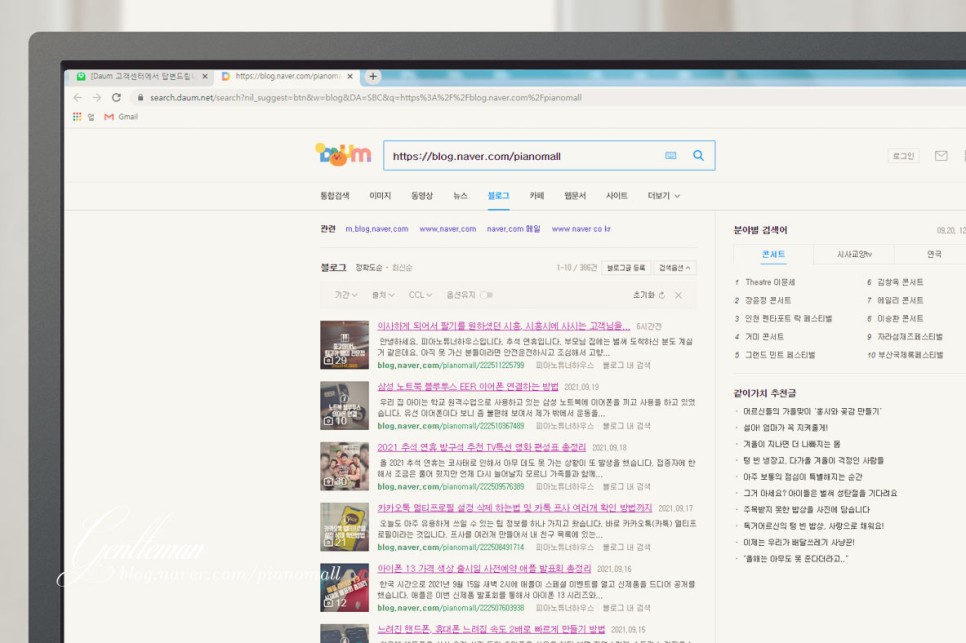Open the virtual keyboard icon in search box
The height and width of the screenshot is (643, 966).
pyautogui.click(x=671, y=156)
